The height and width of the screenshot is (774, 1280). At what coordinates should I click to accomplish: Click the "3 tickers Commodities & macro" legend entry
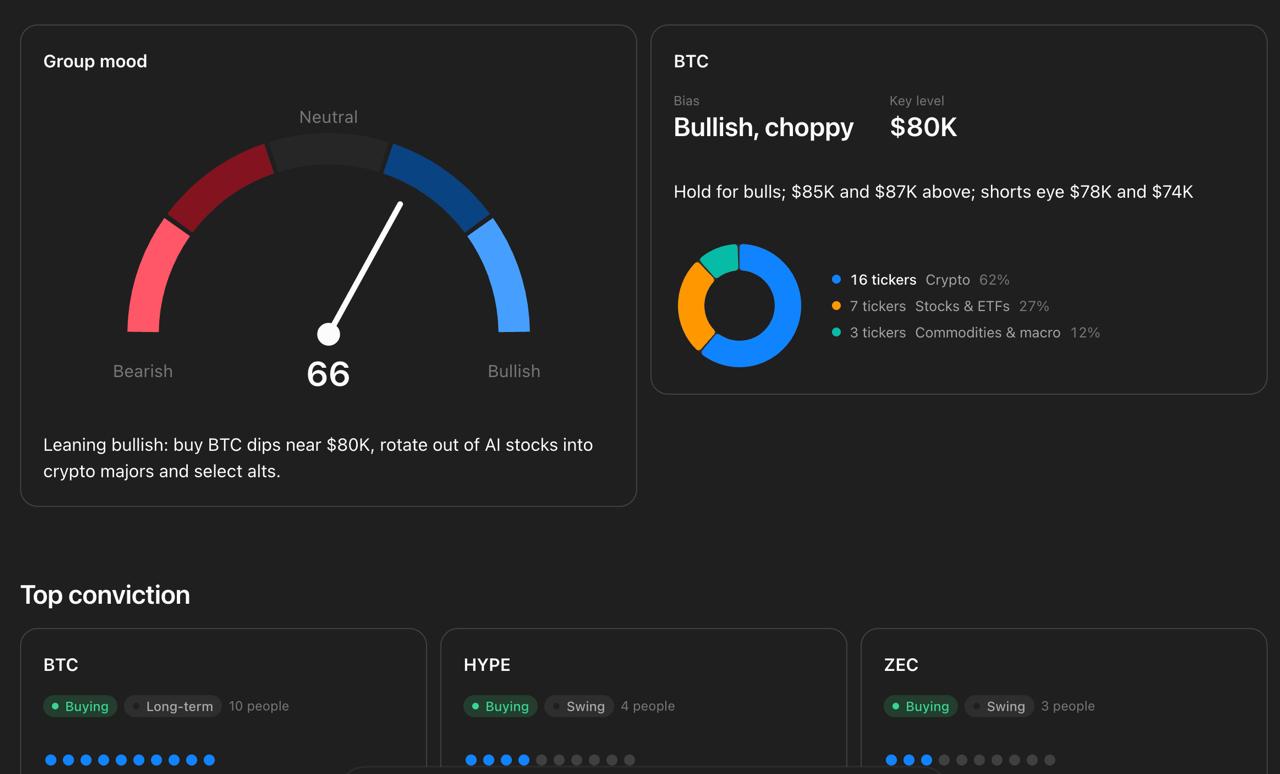(x=965, y=332)
